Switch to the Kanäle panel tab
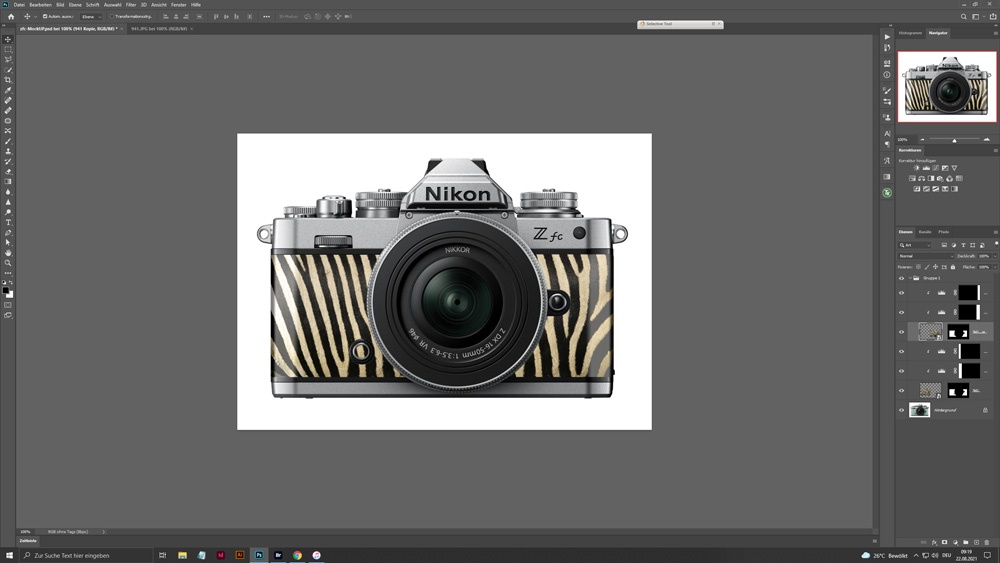1000x563 pixels. pos(925,232)
